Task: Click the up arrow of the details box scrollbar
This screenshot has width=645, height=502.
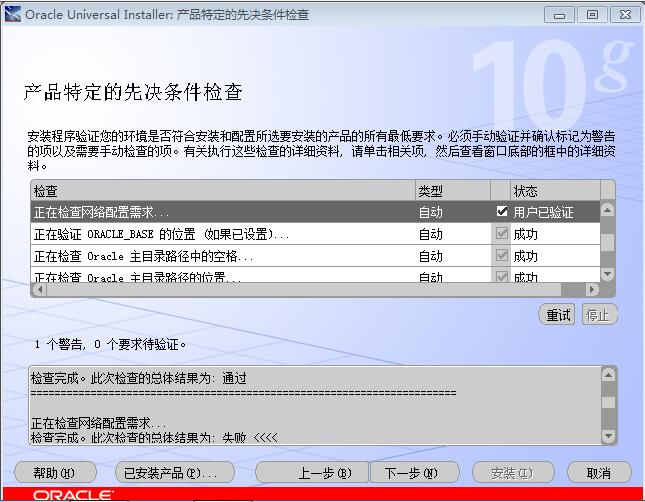Action: pyautogui.click(x=608, y=375)
